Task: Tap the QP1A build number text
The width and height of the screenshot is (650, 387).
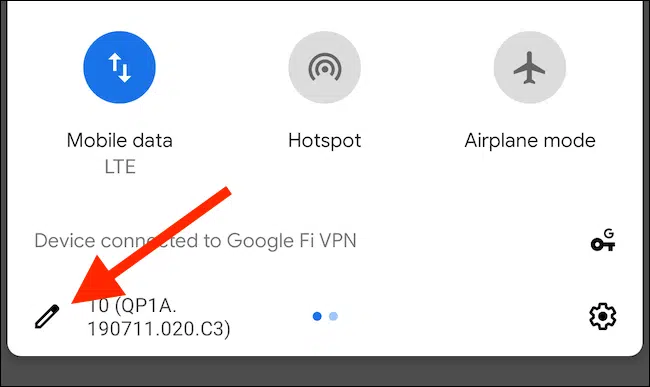Action: pyautogui.click(x=159, y=317)
